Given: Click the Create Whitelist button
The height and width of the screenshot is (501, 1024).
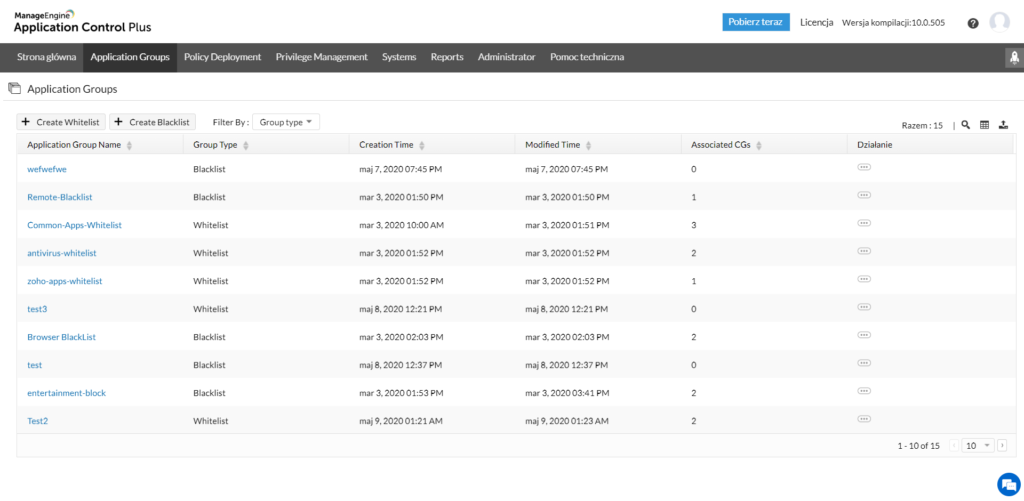Looking at the screenshot, I should coord(61,122).
